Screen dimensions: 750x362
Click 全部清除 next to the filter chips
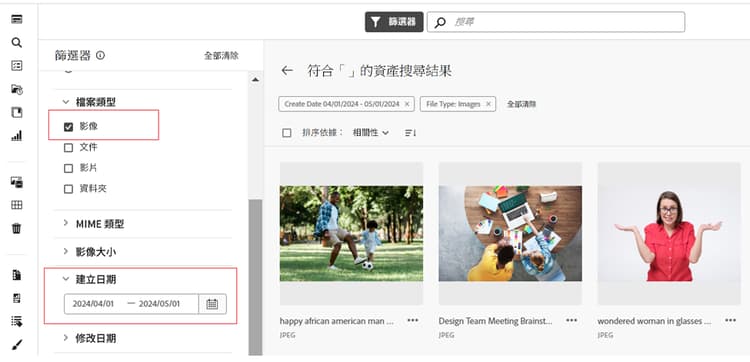[x=521, y=104]
